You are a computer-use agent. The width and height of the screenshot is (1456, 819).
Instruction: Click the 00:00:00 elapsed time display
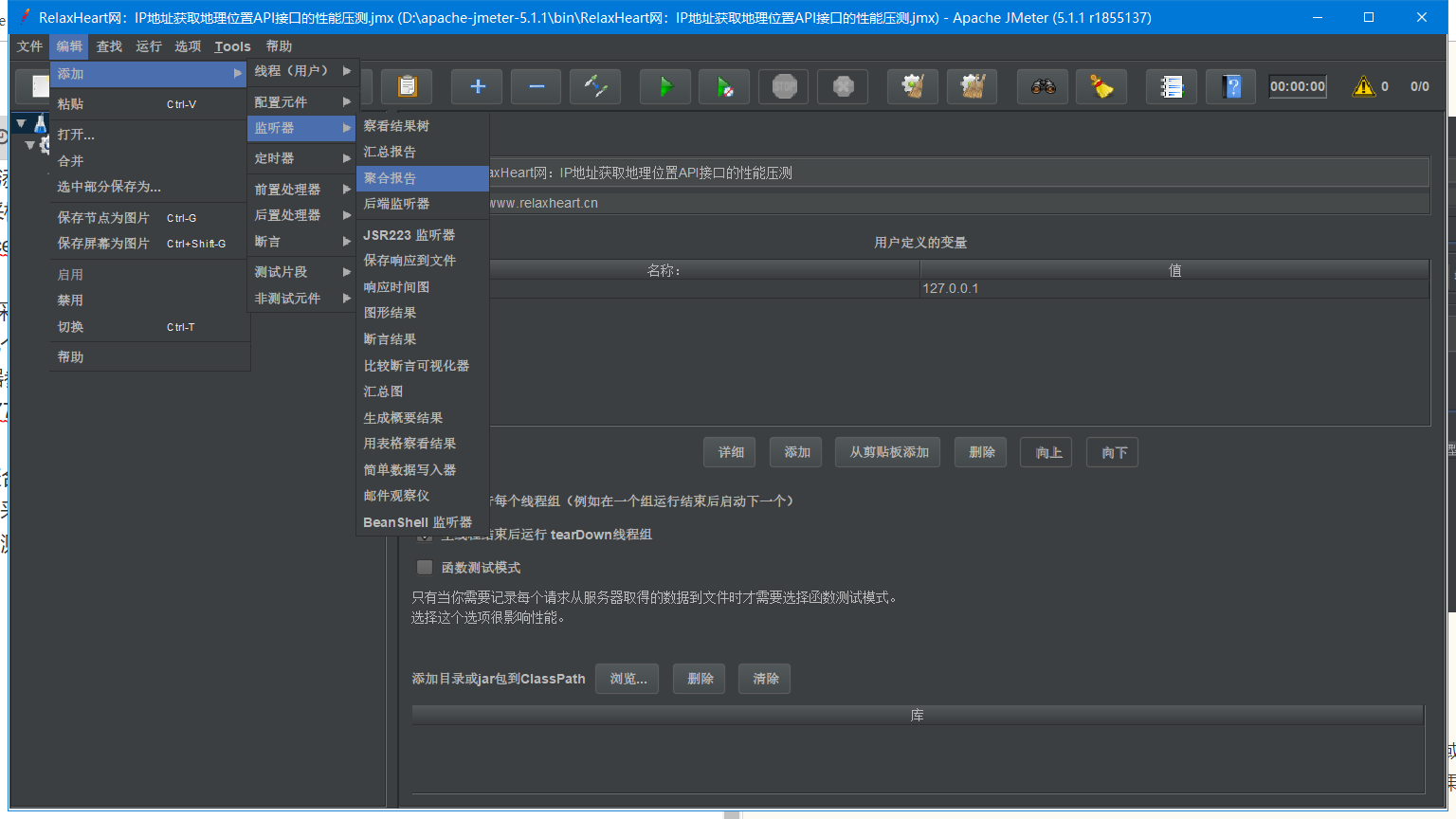1298,86
